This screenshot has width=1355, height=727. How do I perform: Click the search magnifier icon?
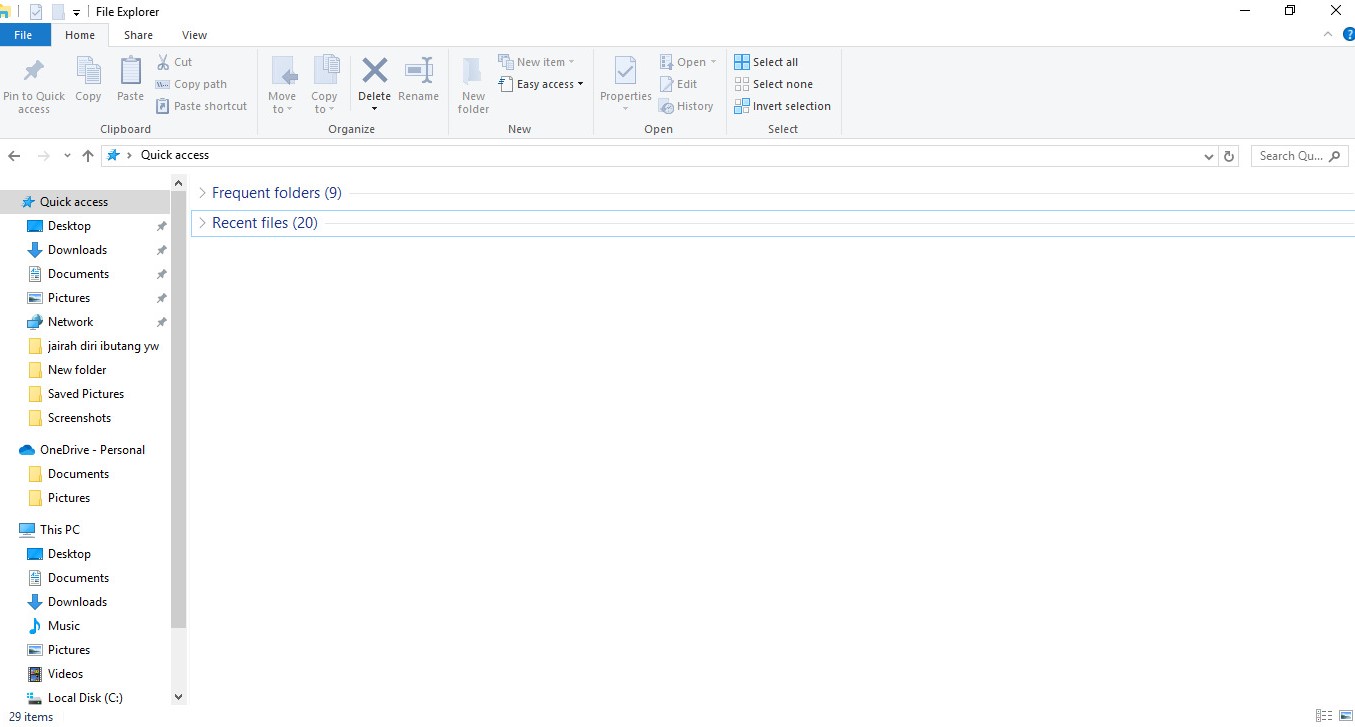tap(1336, 156)
